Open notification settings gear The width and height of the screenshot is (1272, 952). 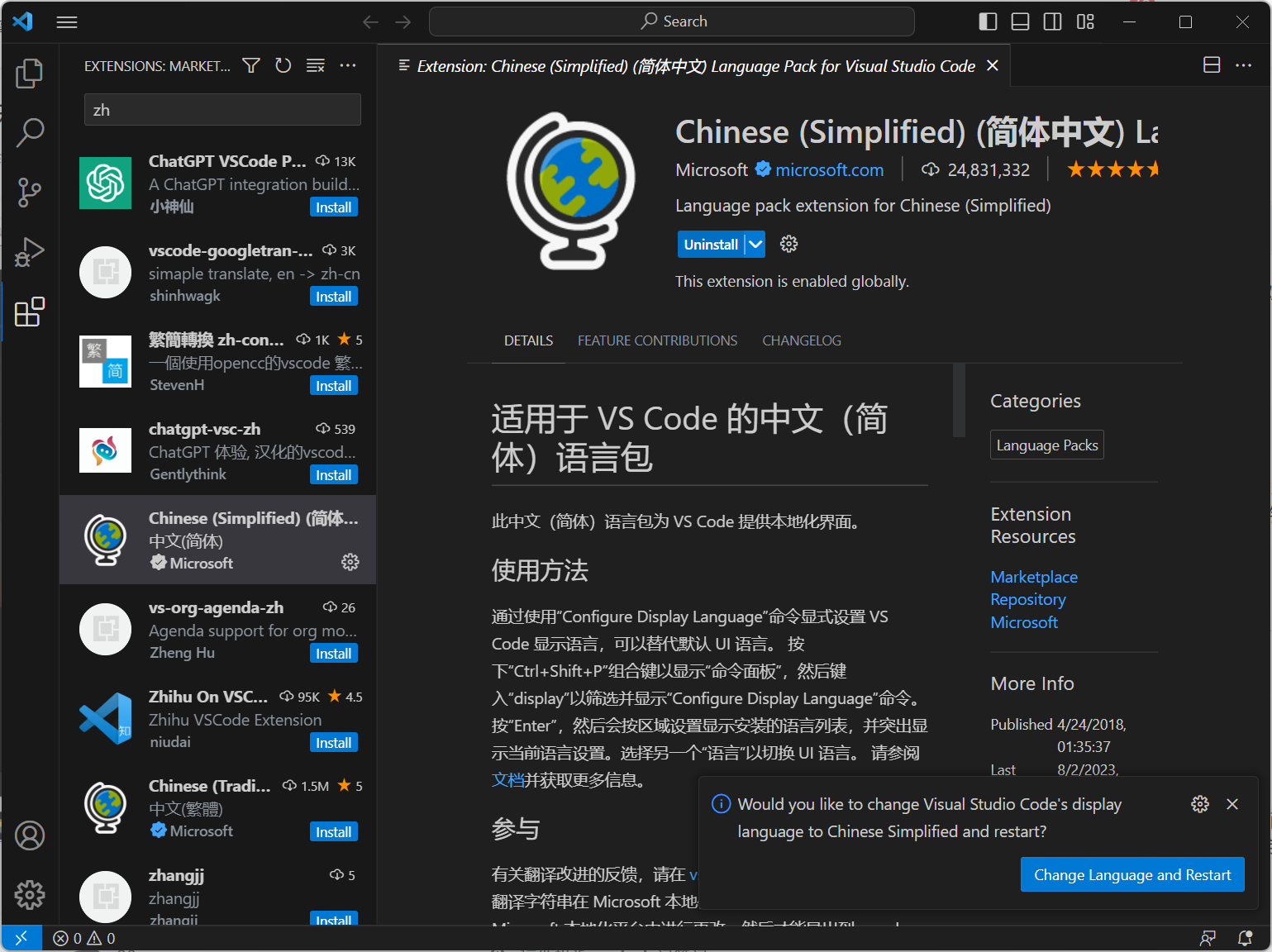tap(1200, 804)
